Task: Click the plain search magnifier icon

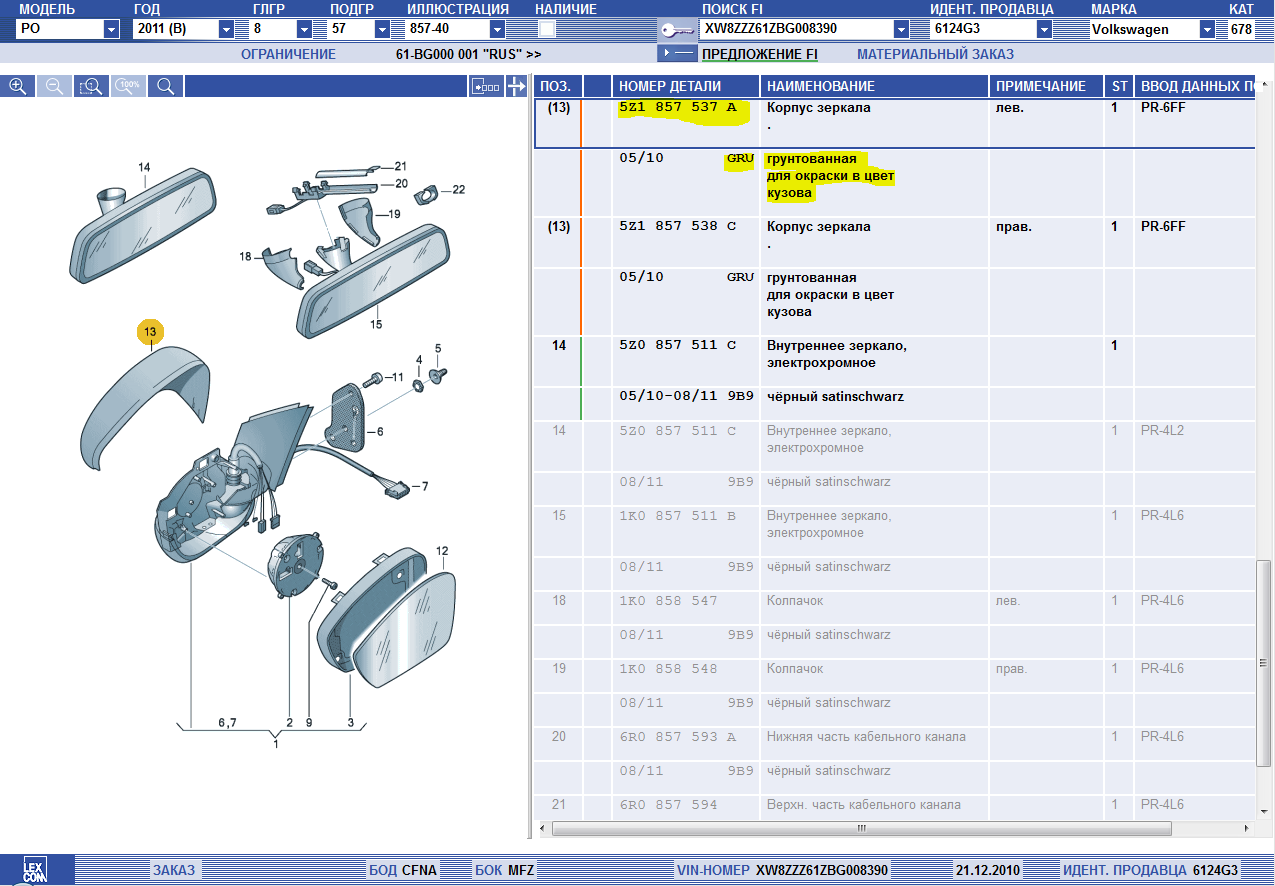Action: 165,87
